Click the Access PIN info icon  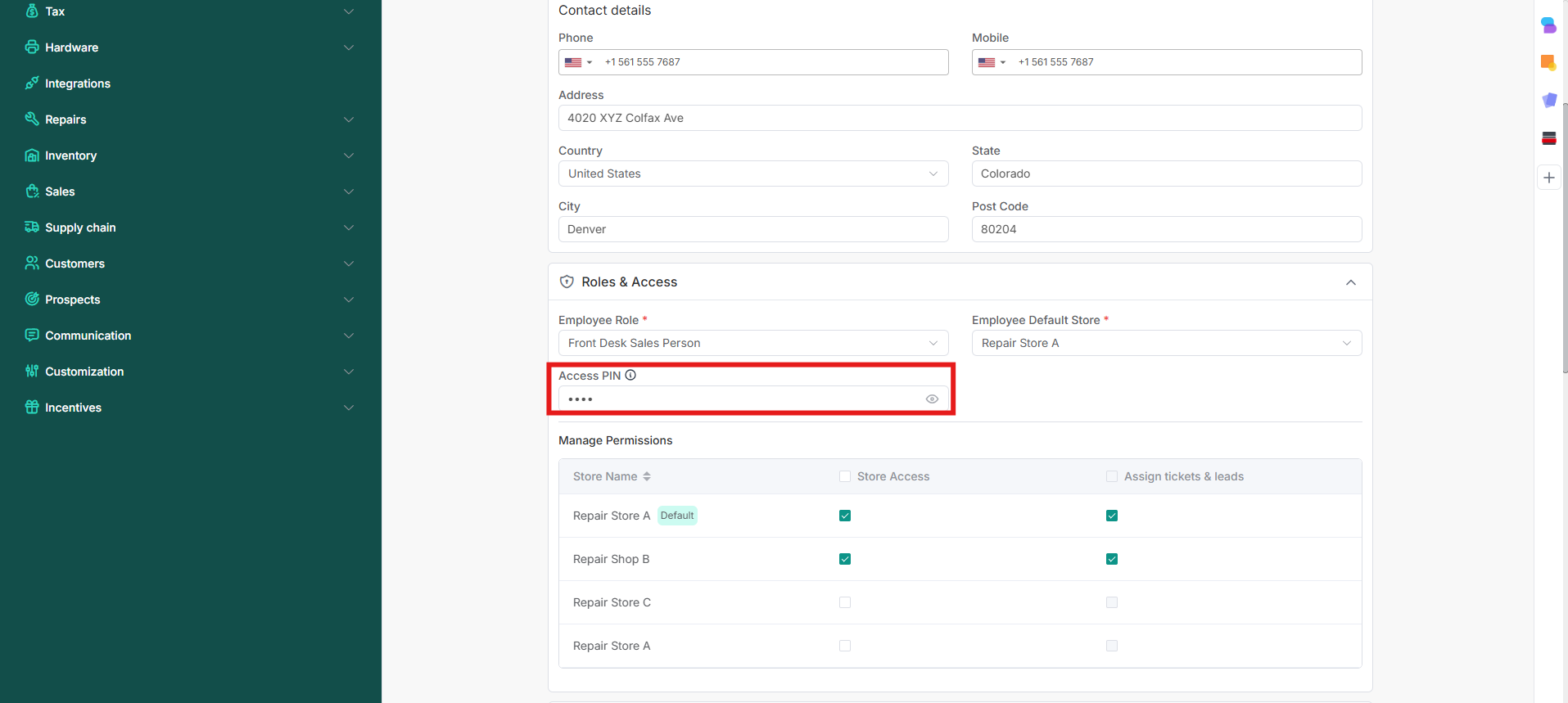coord(630,376)
